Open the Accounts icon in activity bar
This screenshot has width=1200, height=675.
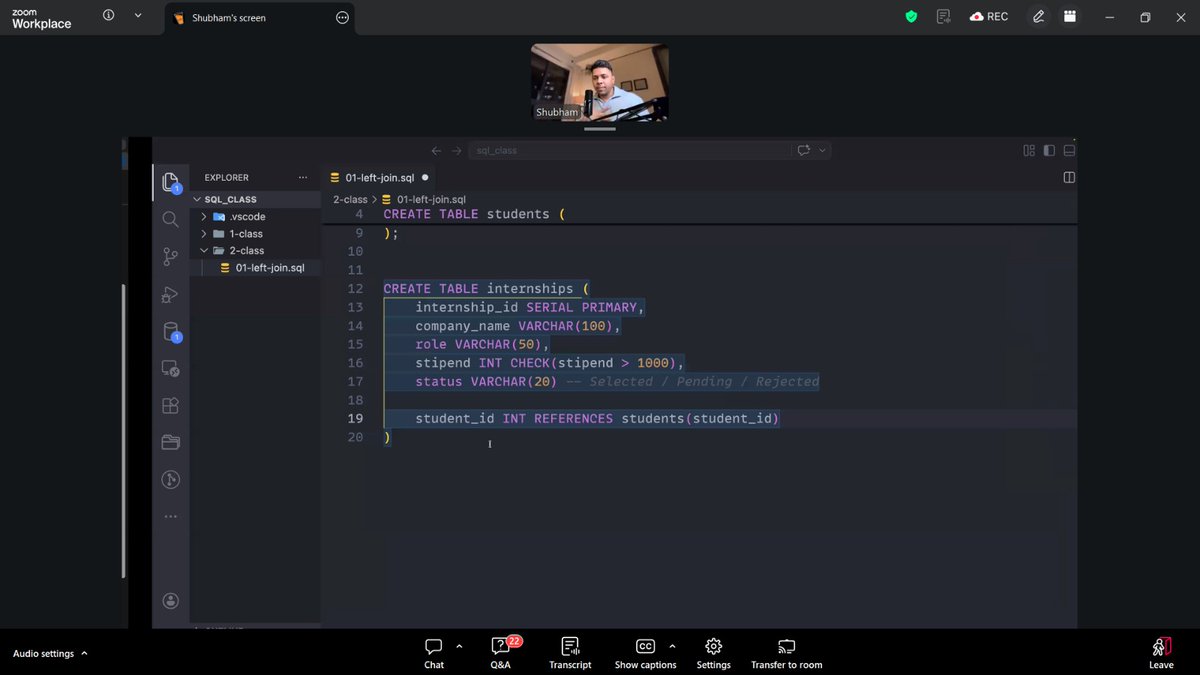pyautogui.click(x=170, y=601)
